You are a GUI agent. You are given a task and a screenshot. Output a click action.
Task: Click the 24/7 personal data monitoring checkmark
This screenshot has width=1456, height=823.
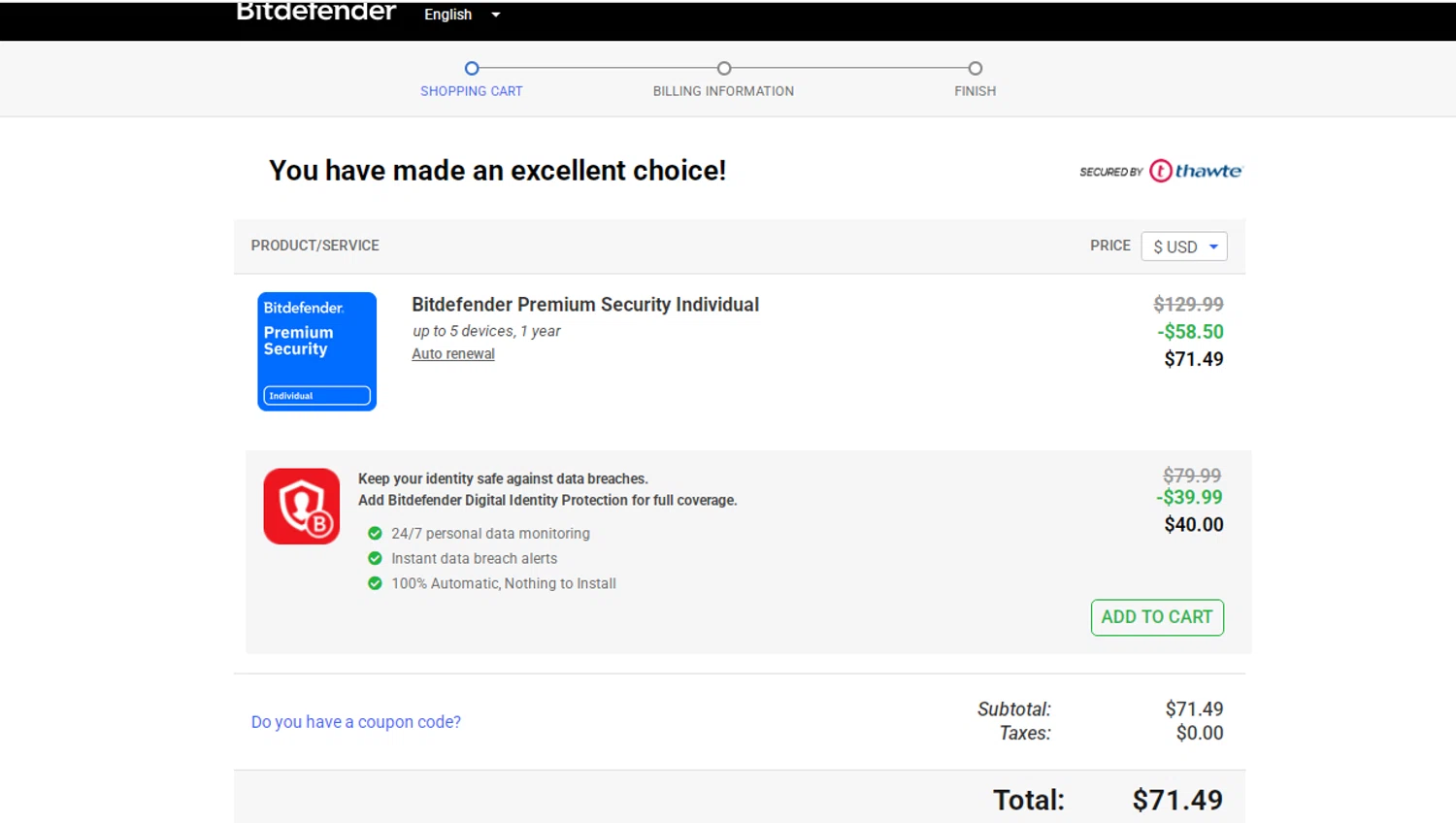click(375, 534)
